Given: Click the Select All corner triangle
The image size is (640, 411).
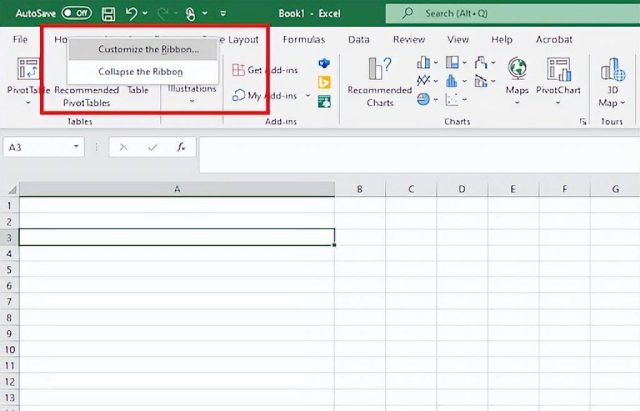Looking at the screenshot, I should point(11,189).
